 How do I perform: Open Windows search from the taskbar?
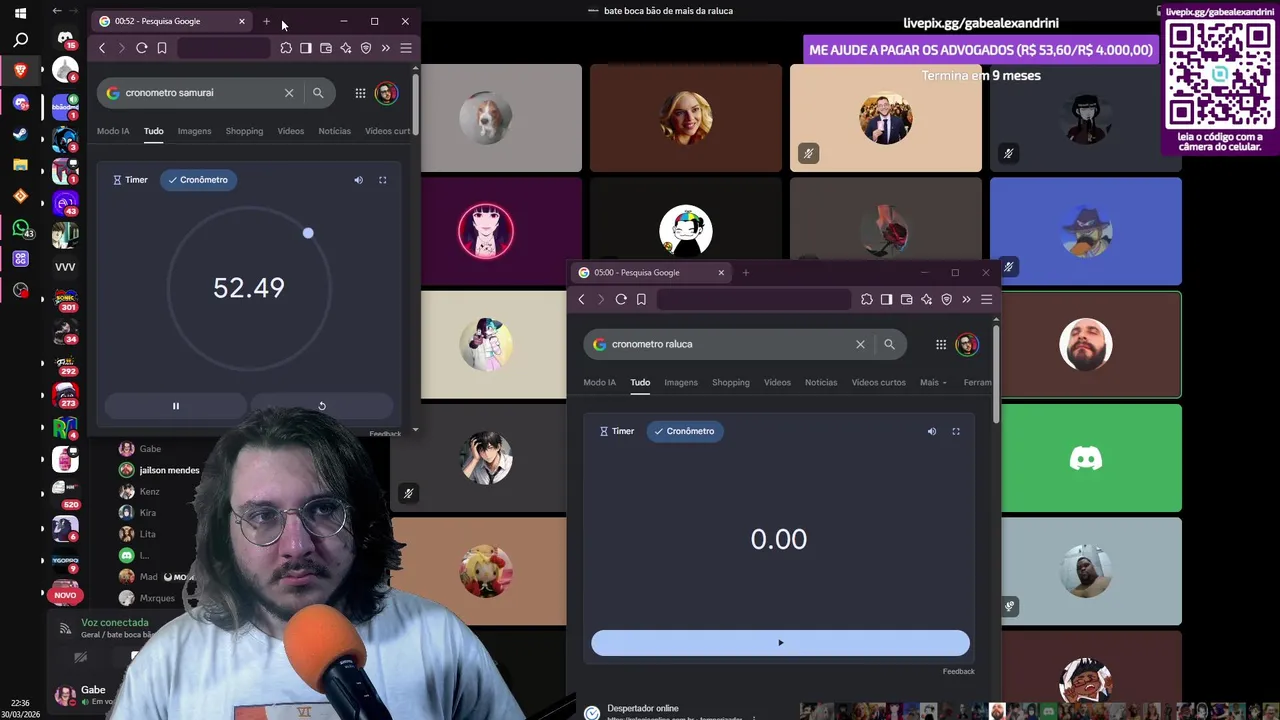point(20,41)
